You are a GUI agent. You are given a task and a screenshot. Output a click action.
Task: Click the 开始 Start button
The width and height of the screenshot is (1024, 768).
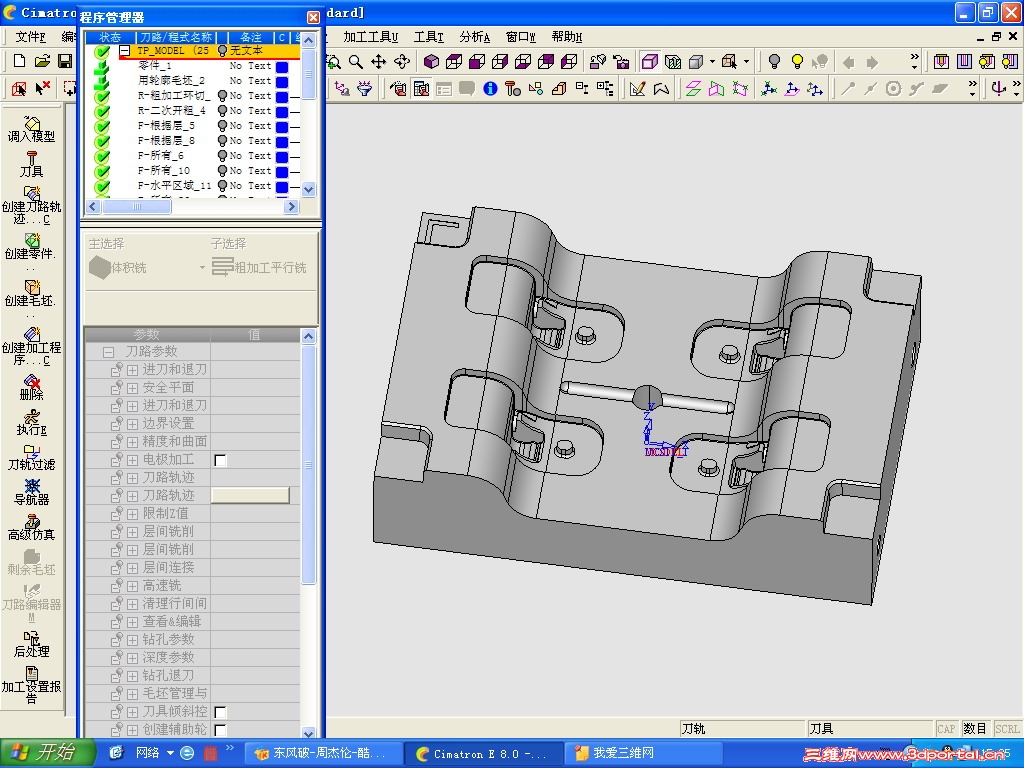[x=46, y=753]
